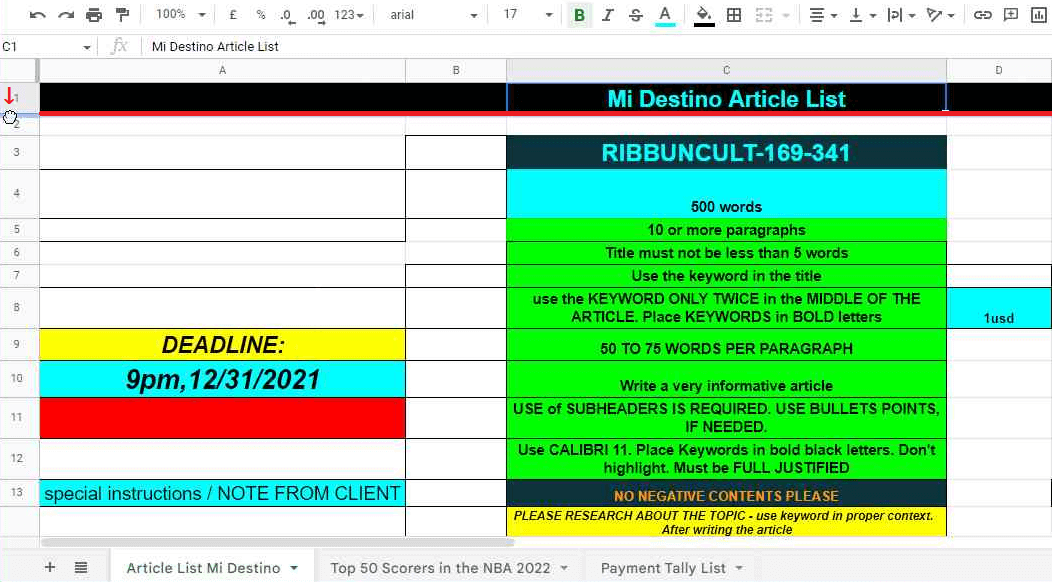Toggle strikethrough formatting

tap(634, 15)
